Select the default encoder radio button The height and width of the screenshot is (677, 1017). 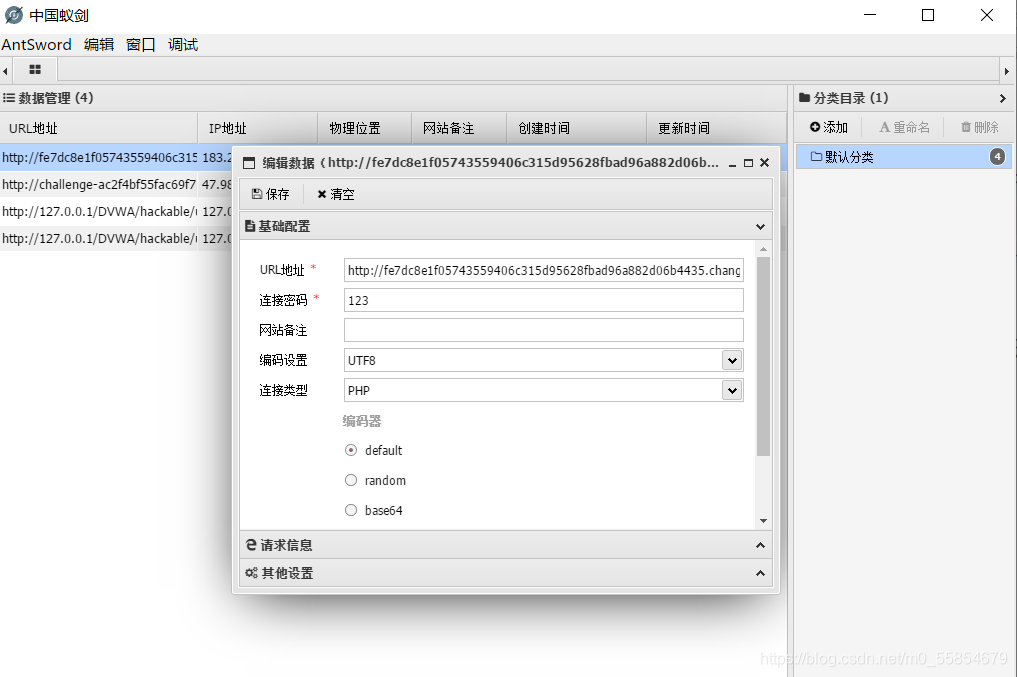pos(351,450)
